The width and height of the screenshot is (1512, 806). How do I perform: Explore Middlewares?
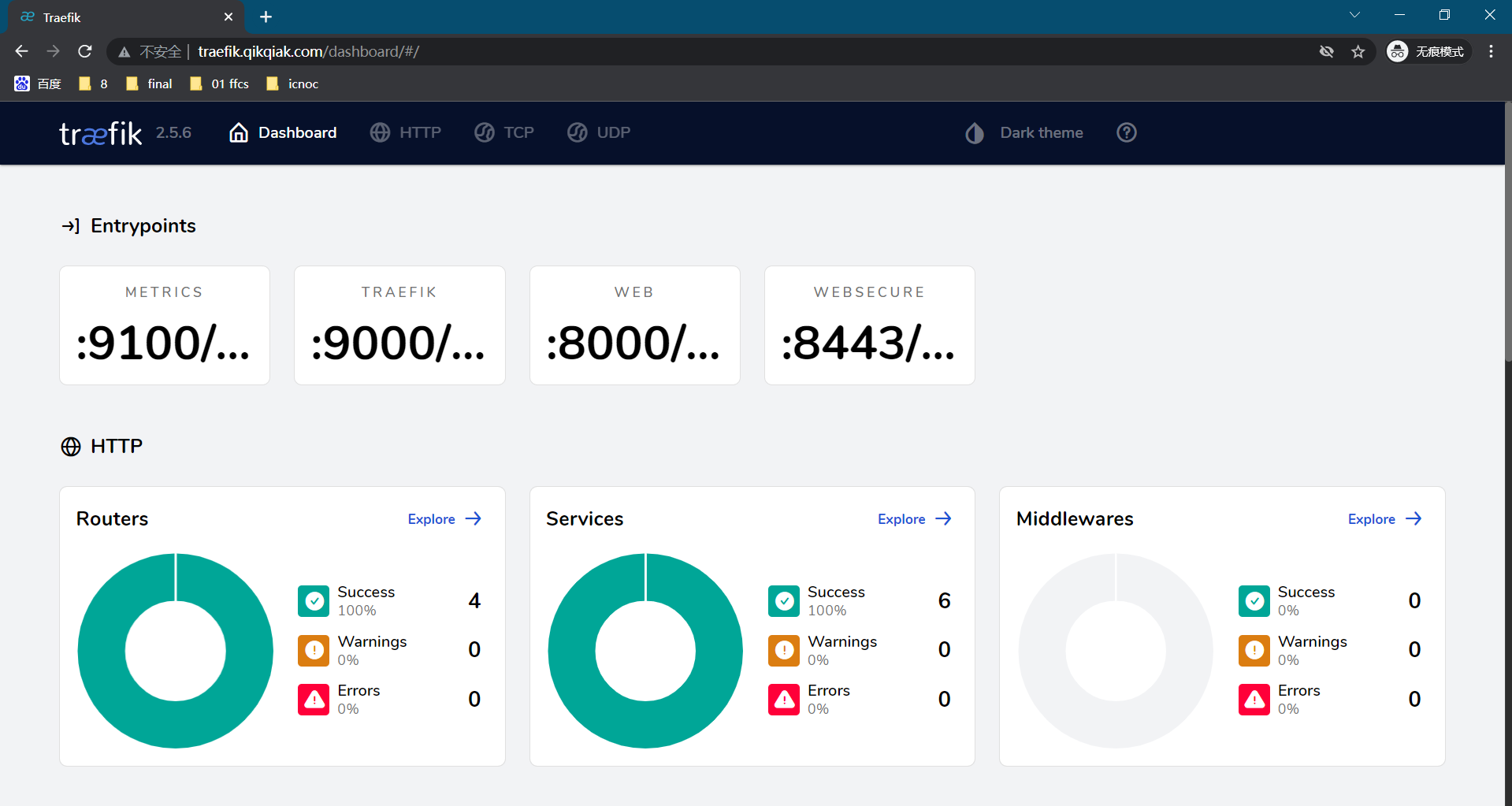(1384, 518)
